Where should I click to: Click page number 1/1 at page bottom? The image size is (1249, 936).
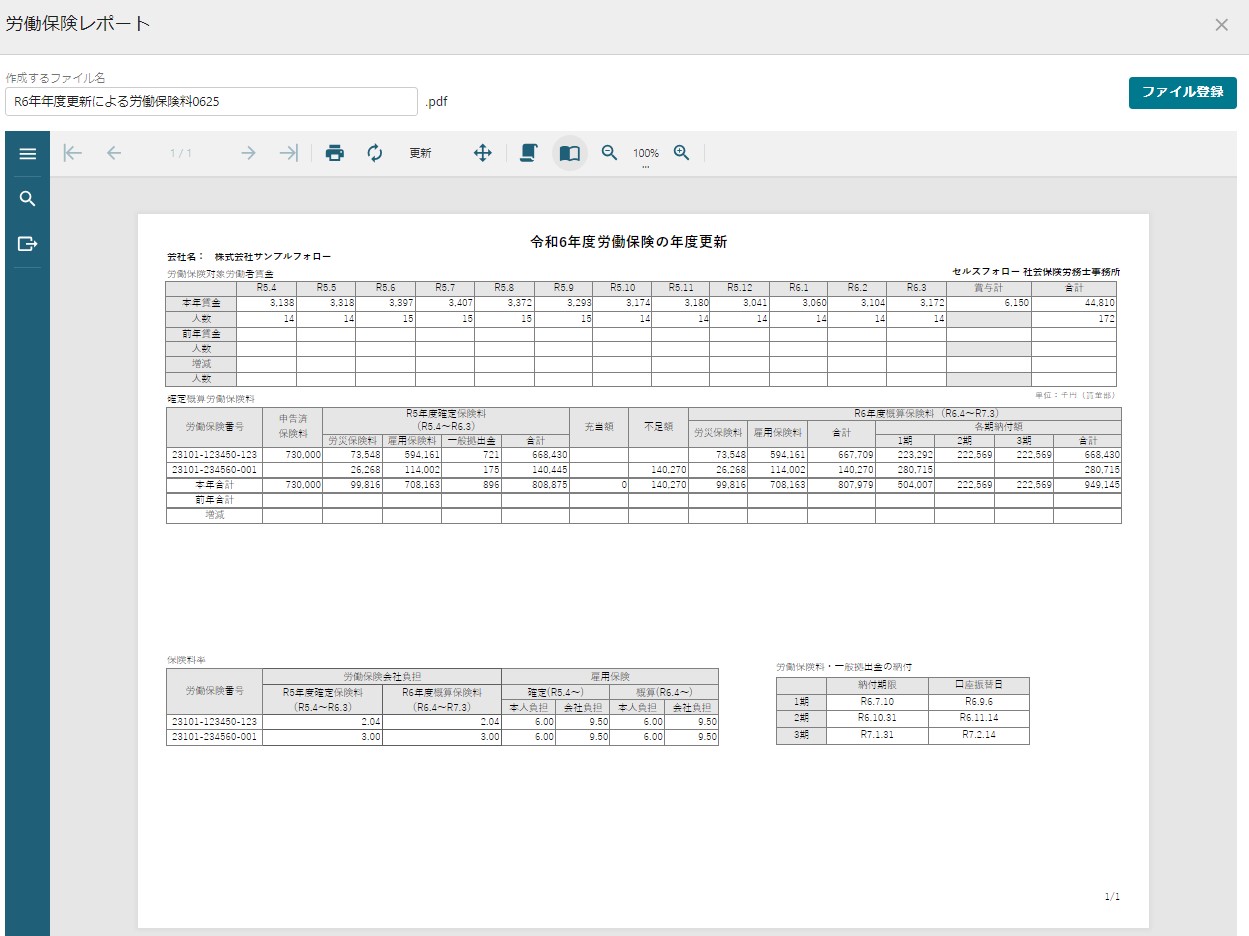[1112, 897]
